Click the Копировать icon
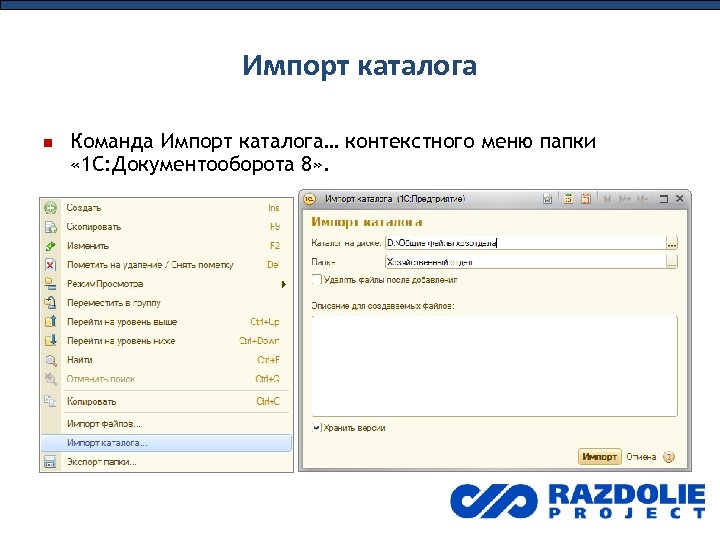Screen dimensions: 720x540 click(51, 402)
